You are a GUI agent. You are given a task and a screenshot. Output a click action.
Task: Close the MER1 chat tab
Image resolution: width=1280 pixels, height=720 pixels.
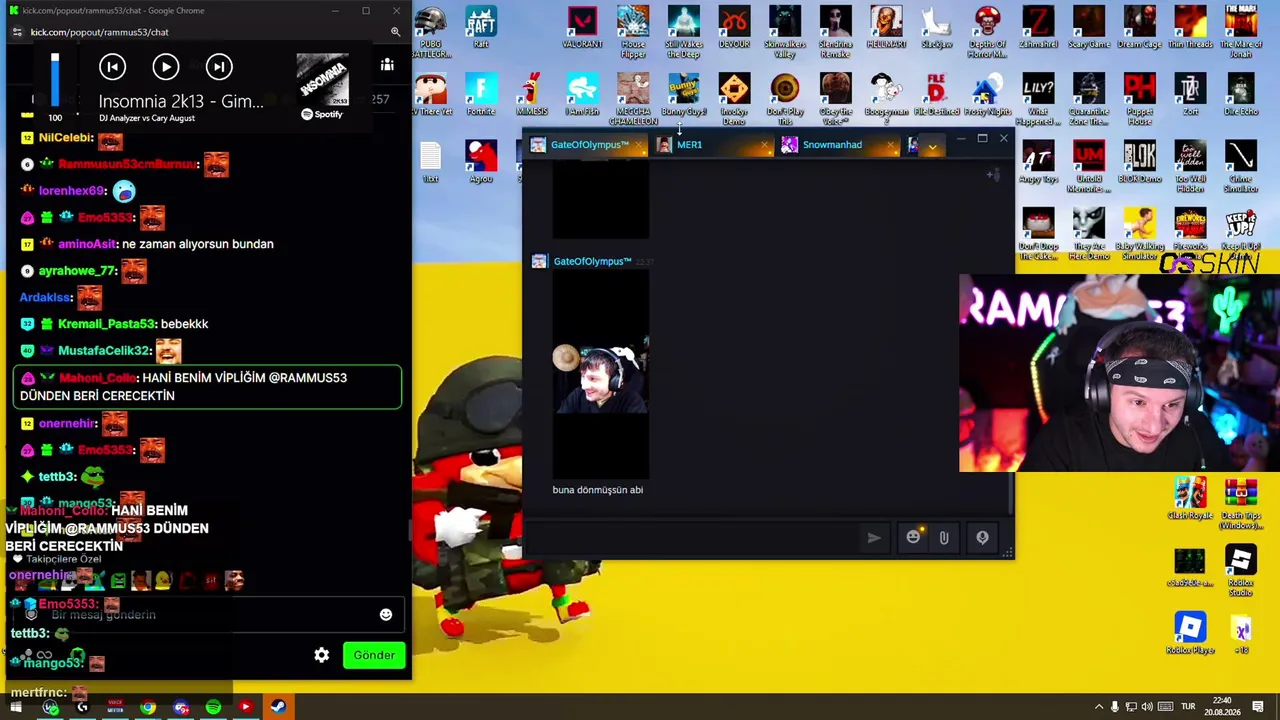click(x=765, y=145)
